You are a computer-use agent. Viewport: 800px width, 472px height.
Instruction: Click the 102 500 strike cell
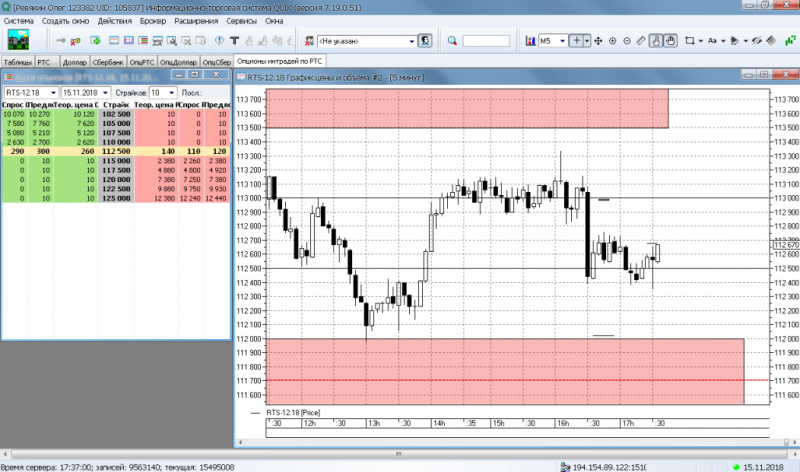click(x=116, y=114)
